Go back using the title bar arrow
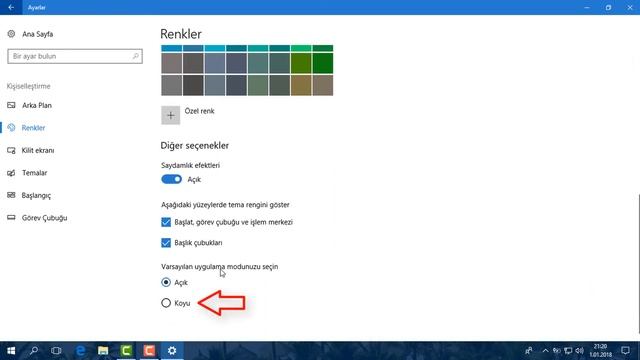The image size is (640, 360). 11,7
